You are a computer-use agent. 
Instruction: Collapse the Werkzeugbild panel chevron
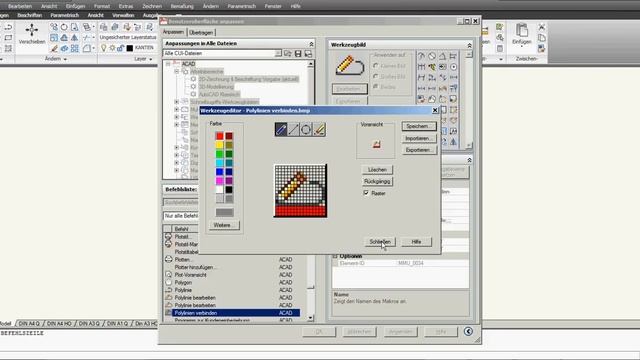[469, 45]
